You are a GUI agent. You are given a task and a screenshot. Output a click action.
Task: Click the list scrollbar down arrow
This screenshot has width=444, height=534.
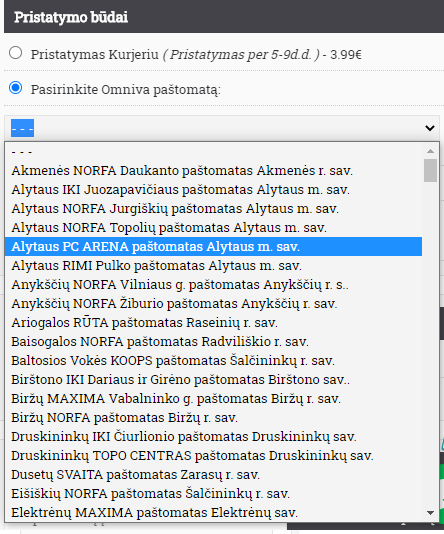430,513
